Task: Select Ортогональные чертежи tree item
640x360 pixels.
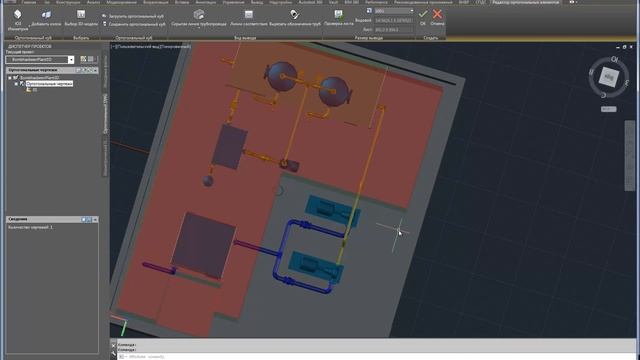Action: [49, 84]
